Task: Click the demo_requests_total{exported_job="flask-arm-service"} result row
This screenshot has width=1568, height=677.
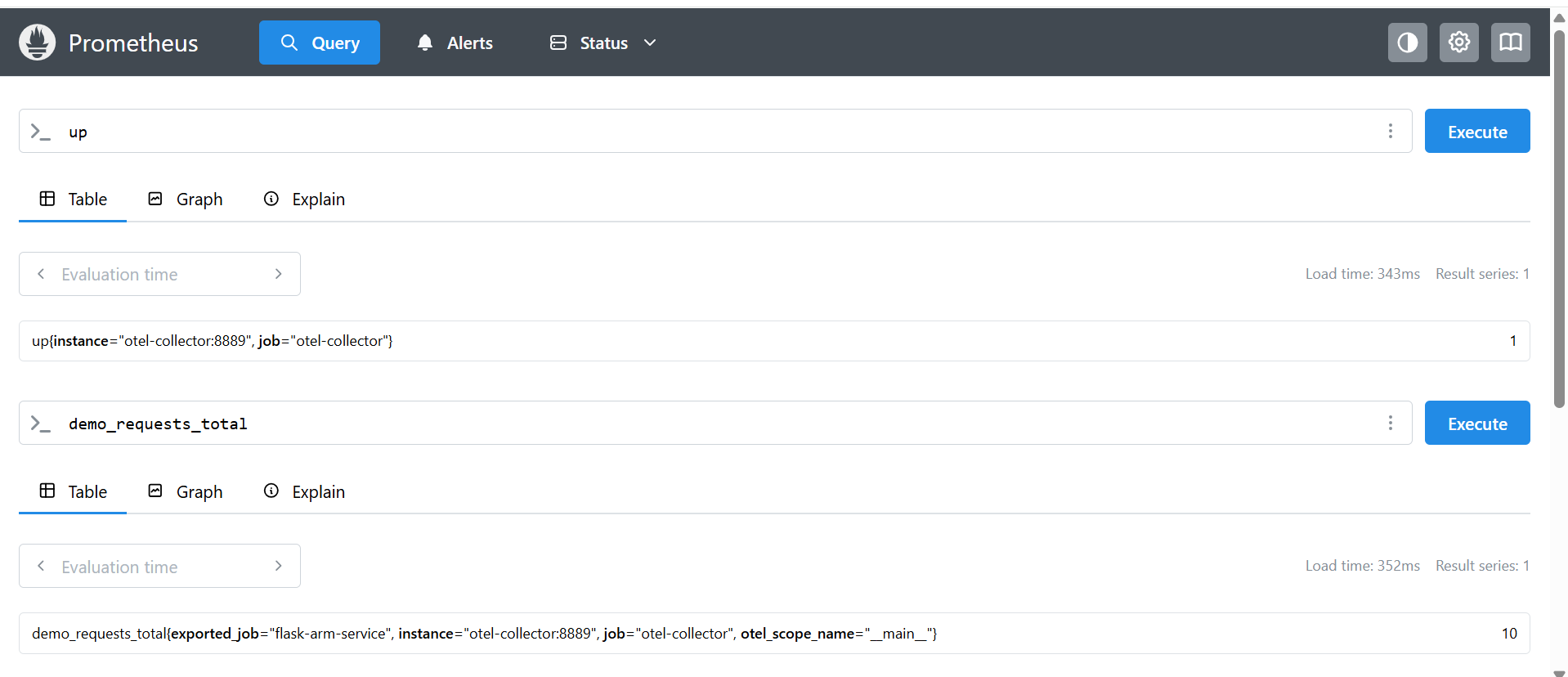Action: point(774,634)
